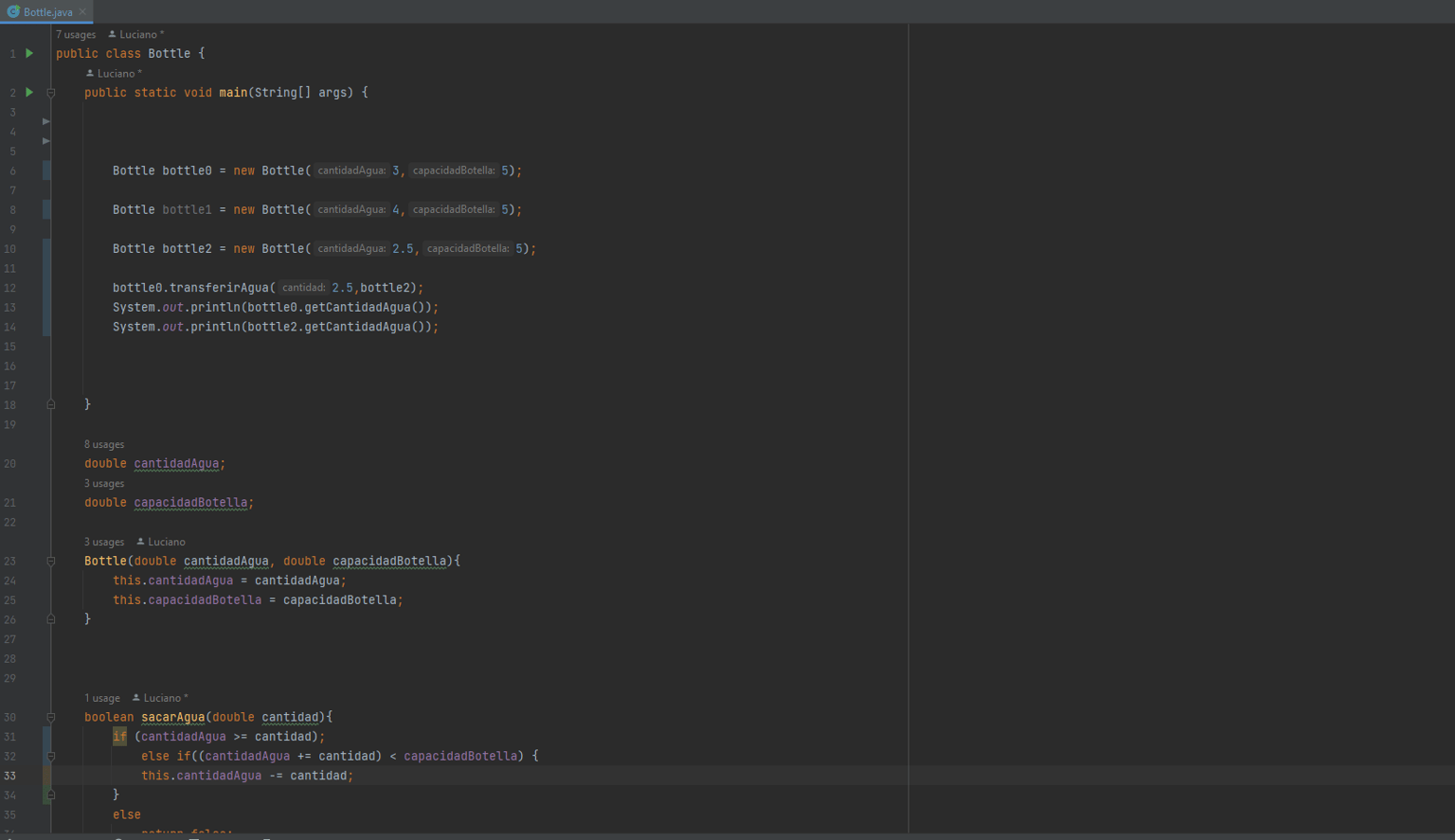Click the transferirAgua method call

tap(219, 288)
